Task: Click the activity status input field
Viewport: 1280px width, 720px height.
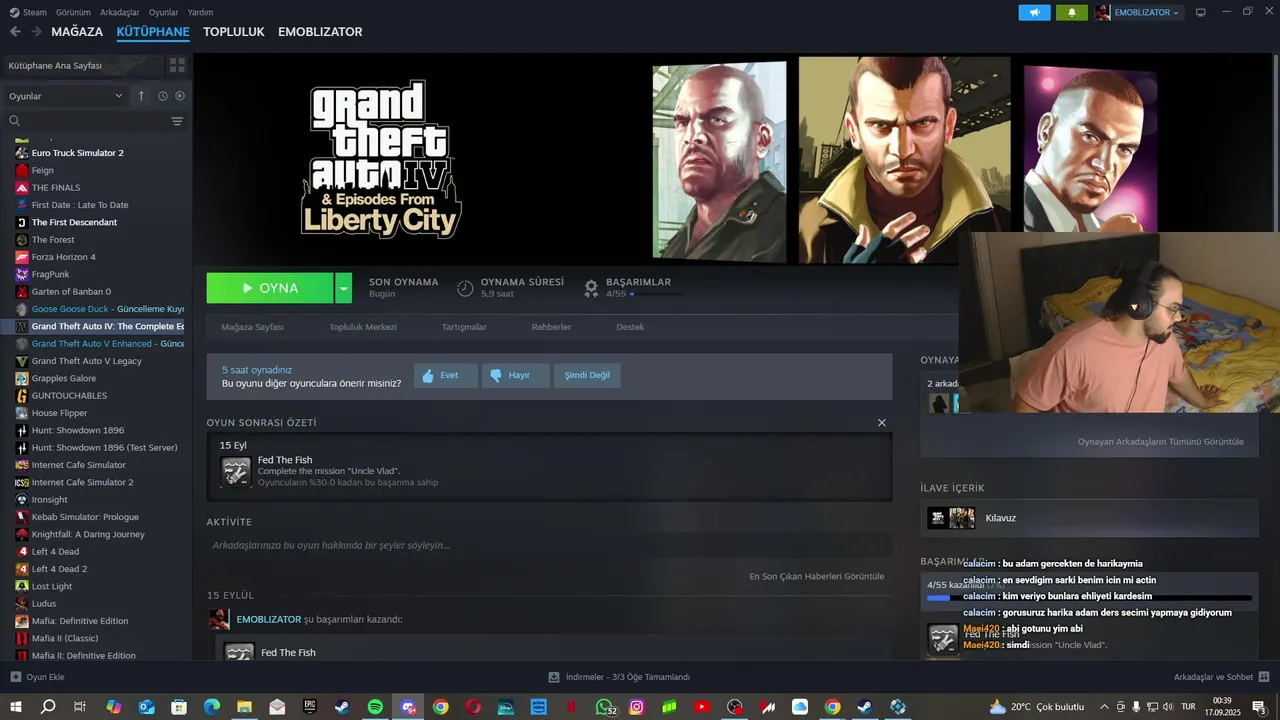Action: (x=549, y=545)
